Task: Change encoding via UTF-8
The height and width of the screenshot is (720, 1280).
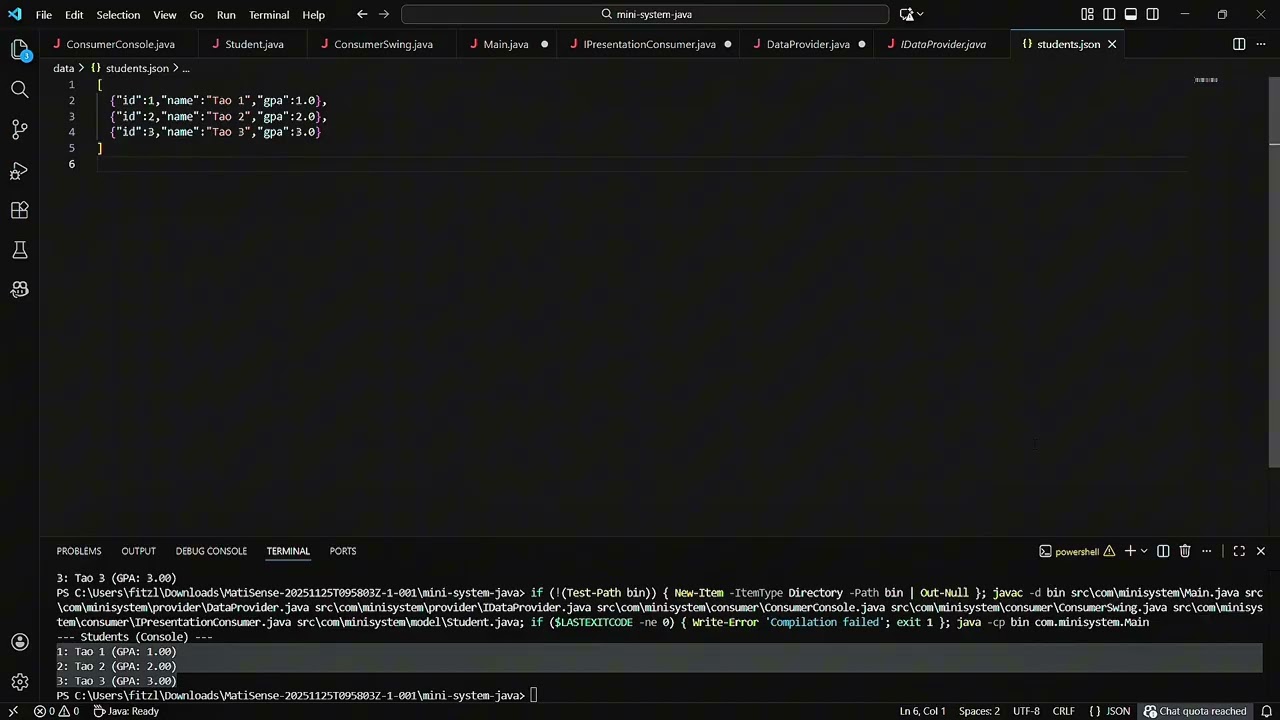Action: [x=1026, y=711]
